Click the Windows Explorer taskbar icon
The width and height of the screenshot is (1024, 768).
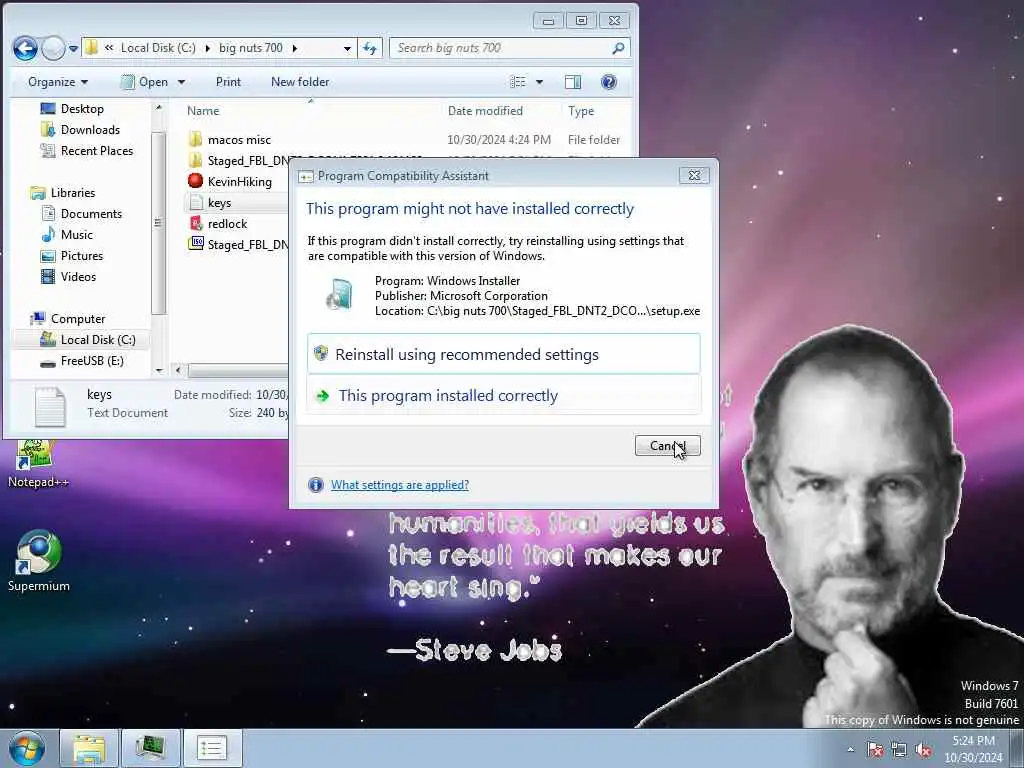pyautogui.click(x=89, y=748)
